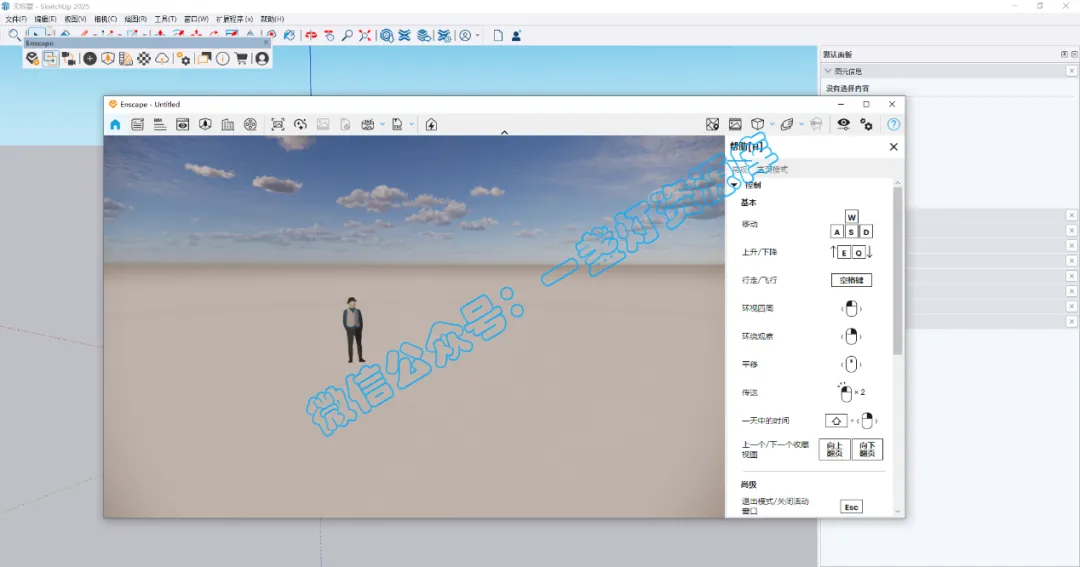This screenshot has width=1080, height=567.
Task: Open the 编辑(E) menu
Action: tap(45, 19)
